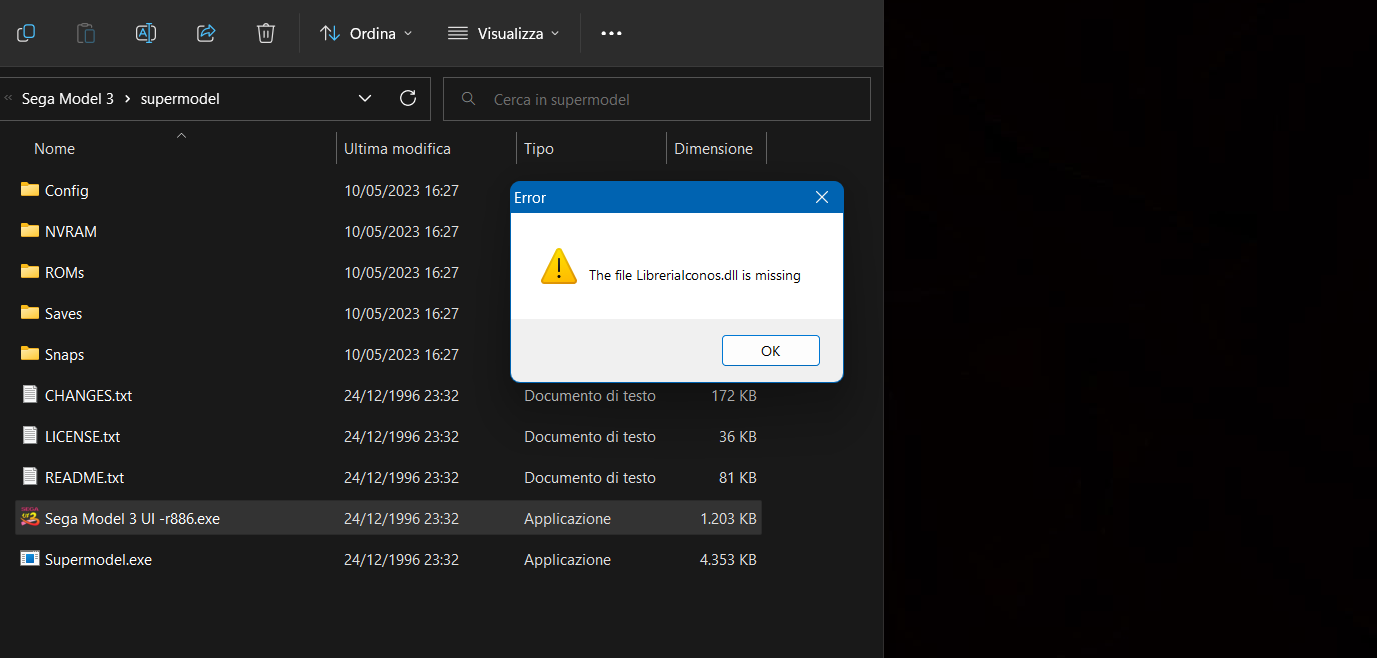Select the Config folder icon
This screenshot has height=658, width=1377.
30,189
